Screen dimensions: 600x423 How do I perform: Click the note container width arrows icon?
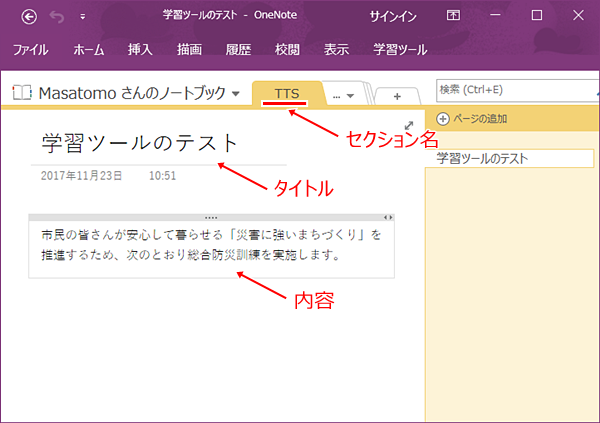(x=388, y=217)
